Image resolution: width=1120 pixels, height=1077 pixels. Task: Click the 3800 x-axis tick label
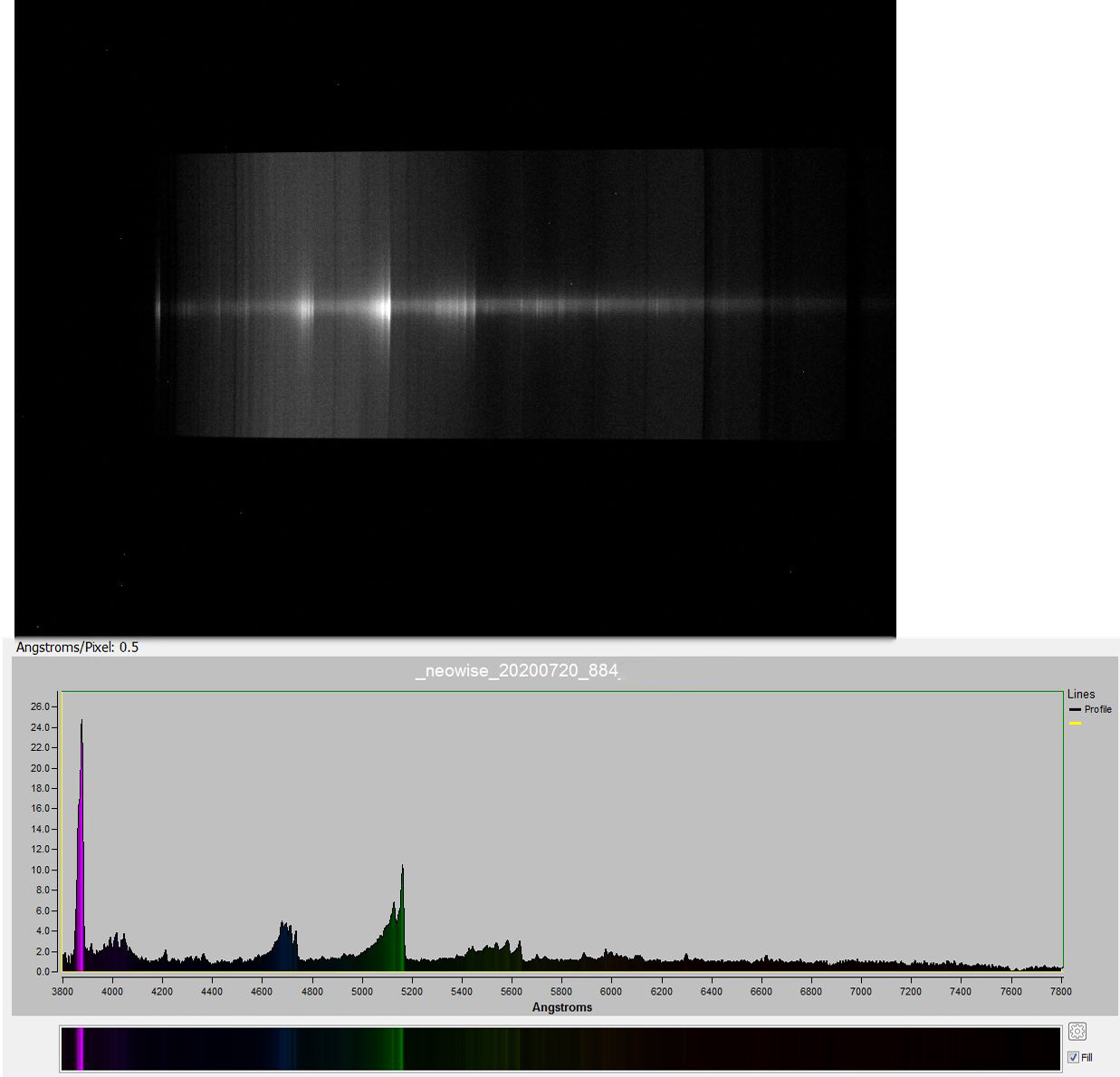point(62,991)
